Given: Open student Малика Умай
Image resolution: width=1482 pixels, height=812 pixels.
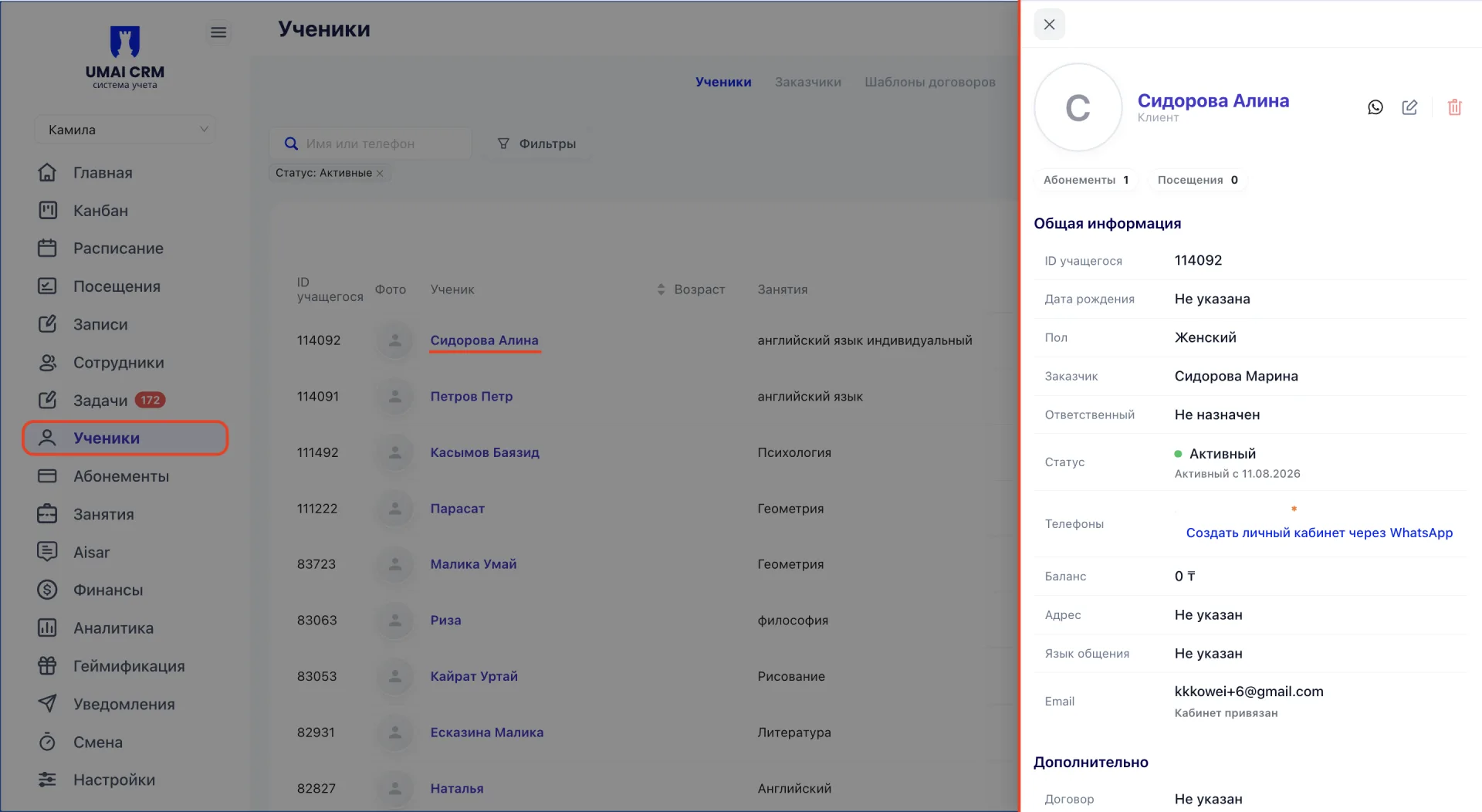Looking at the screenshot, I should (x=473, y=564).
